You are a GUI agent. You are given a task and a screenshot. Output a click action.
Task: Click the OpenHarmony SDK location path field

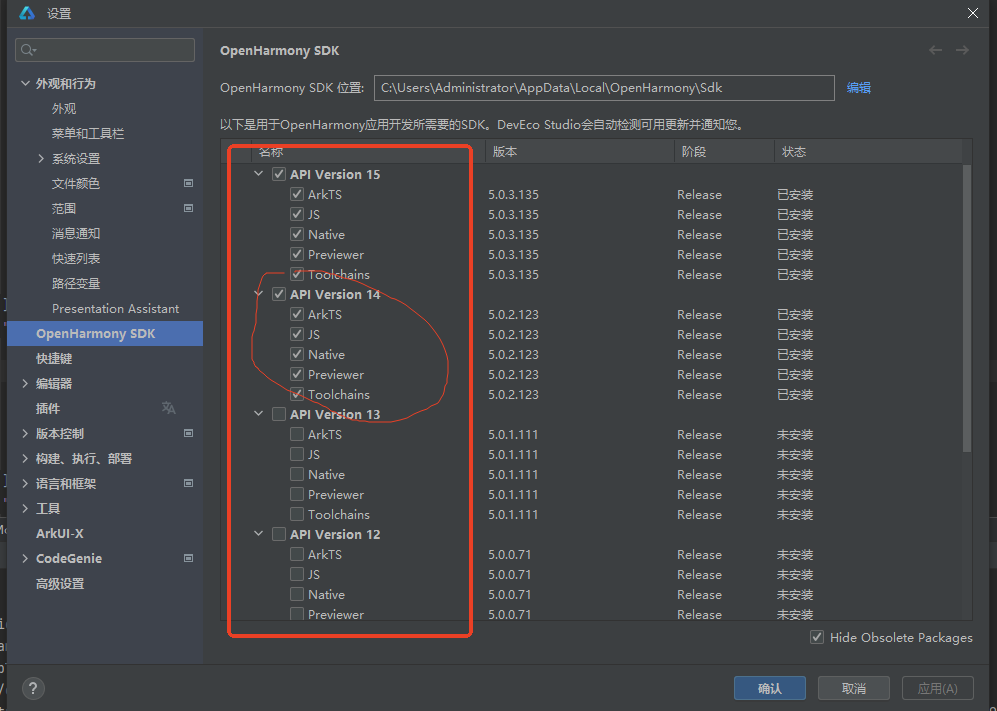tap(604, 88)
